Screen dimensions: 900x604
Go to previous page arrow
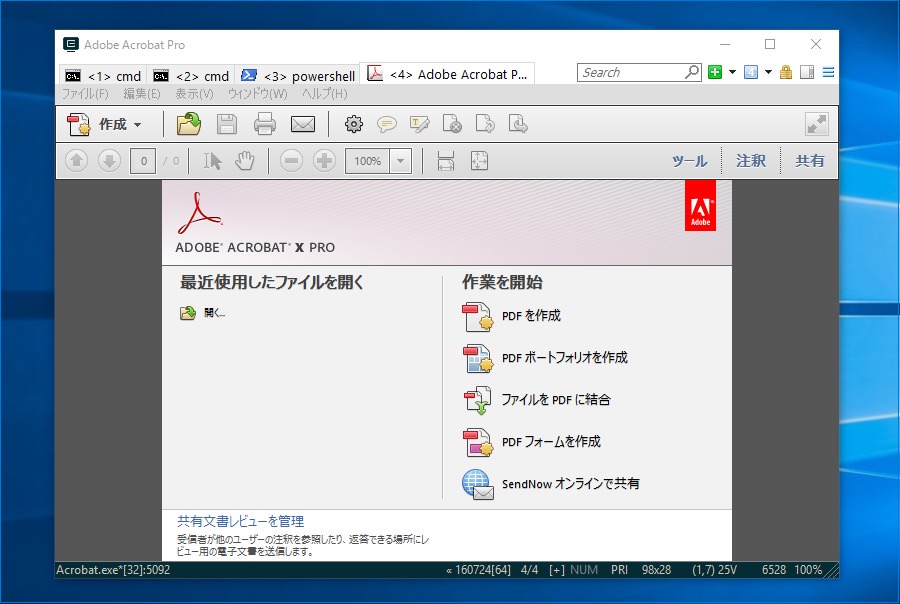pyautogui.click(x=76, y=161)
